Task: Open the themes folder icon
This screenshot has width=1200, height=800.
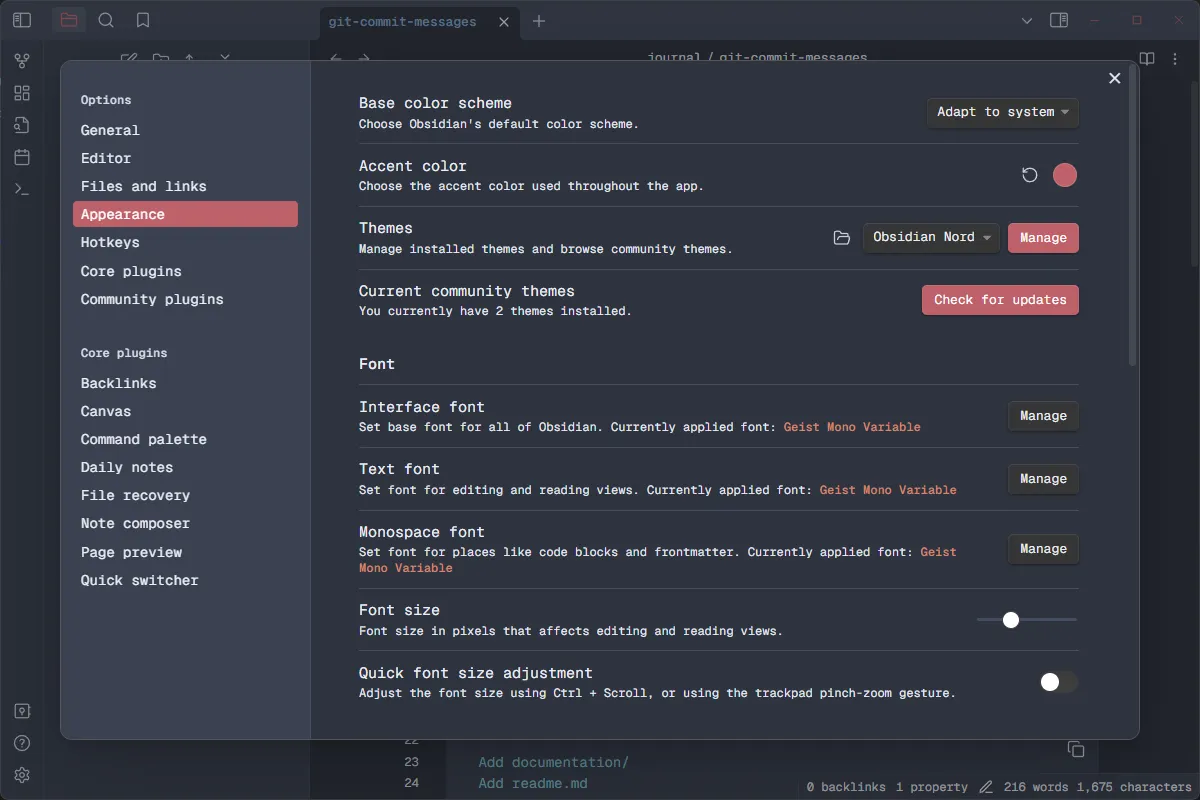Action: pos(841,238)
